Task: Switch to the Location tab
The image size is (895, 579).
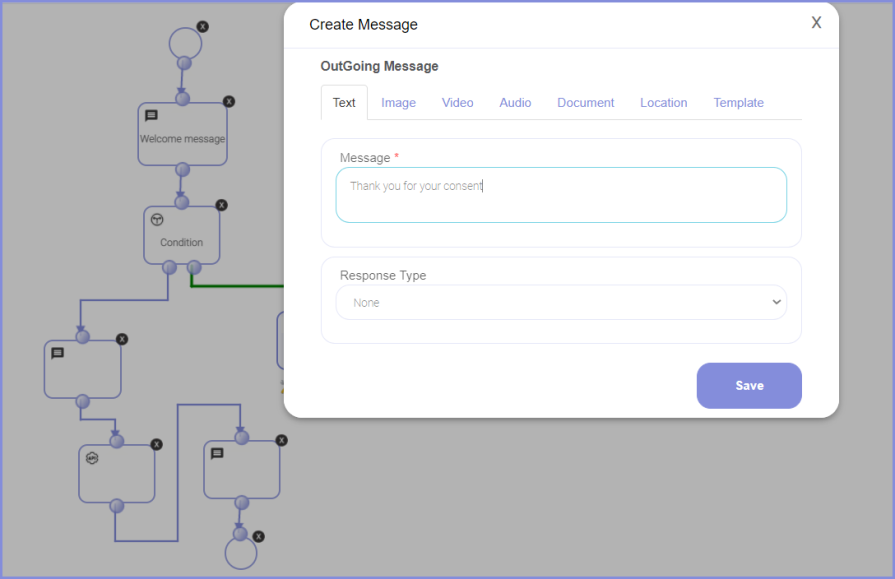Action: coord(664,103)
